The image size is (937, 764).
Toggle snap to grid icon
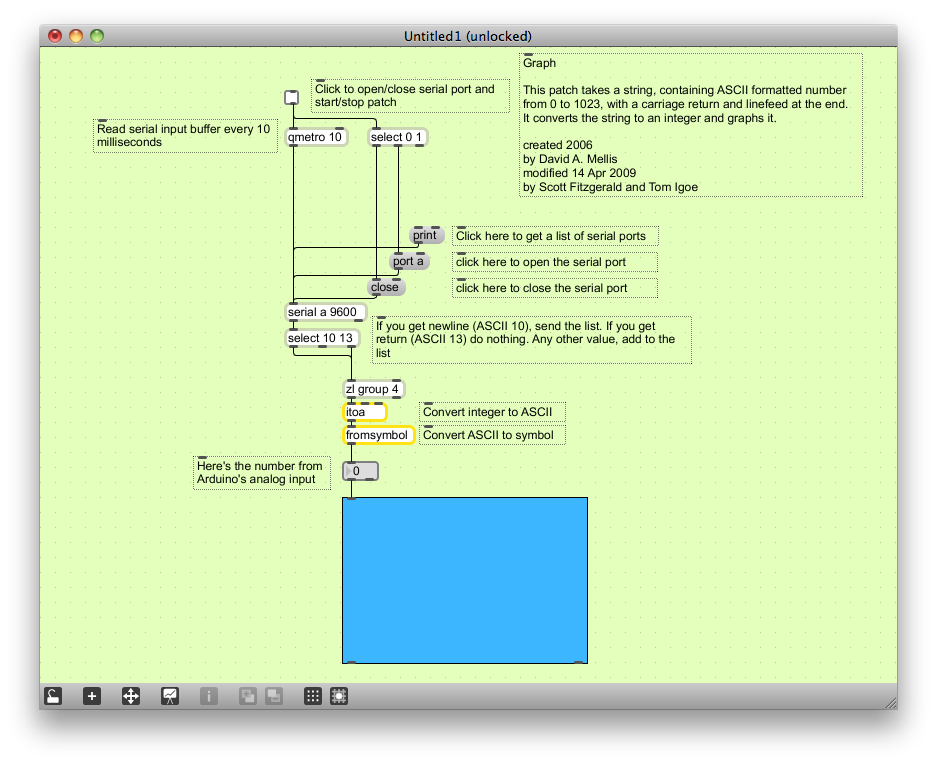click(x=339, y=696)
